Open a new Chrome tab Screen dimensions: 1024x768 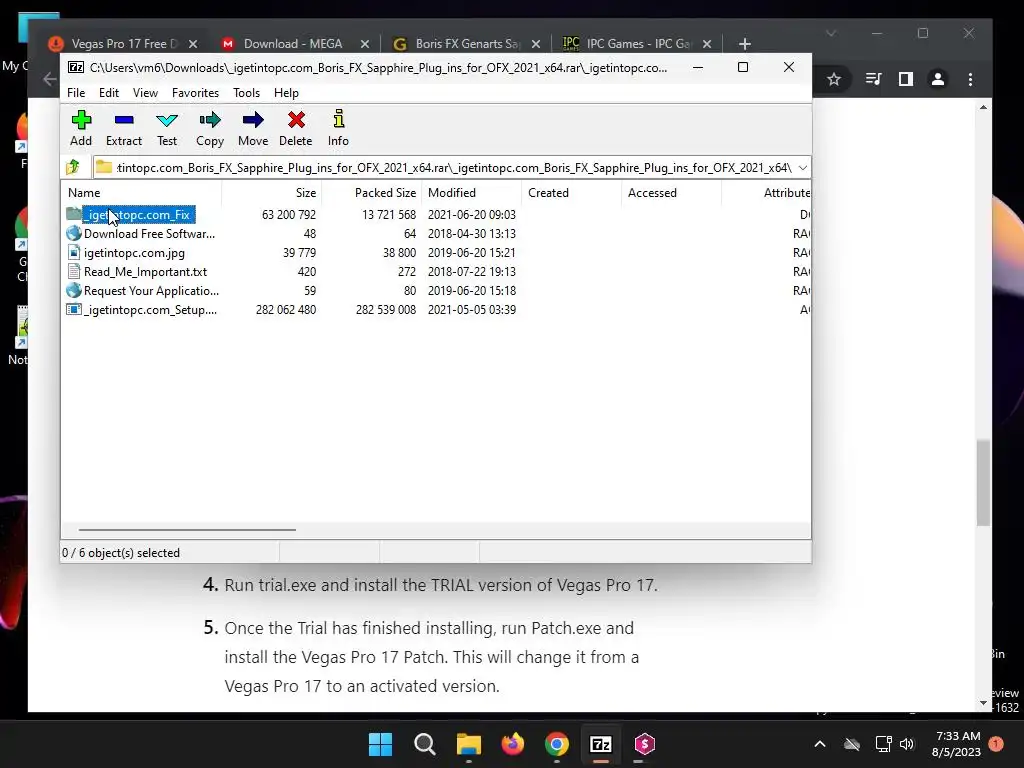coord(744,44)
